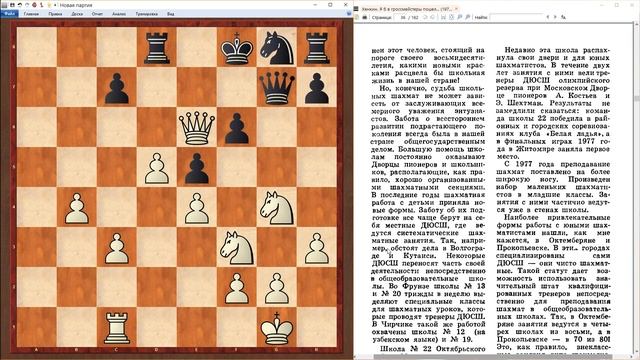Select the white king on g1

(x=277, y=328)
